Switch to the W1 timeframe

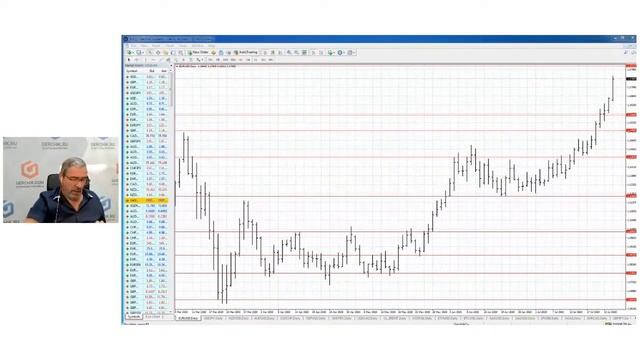(263, 60)
